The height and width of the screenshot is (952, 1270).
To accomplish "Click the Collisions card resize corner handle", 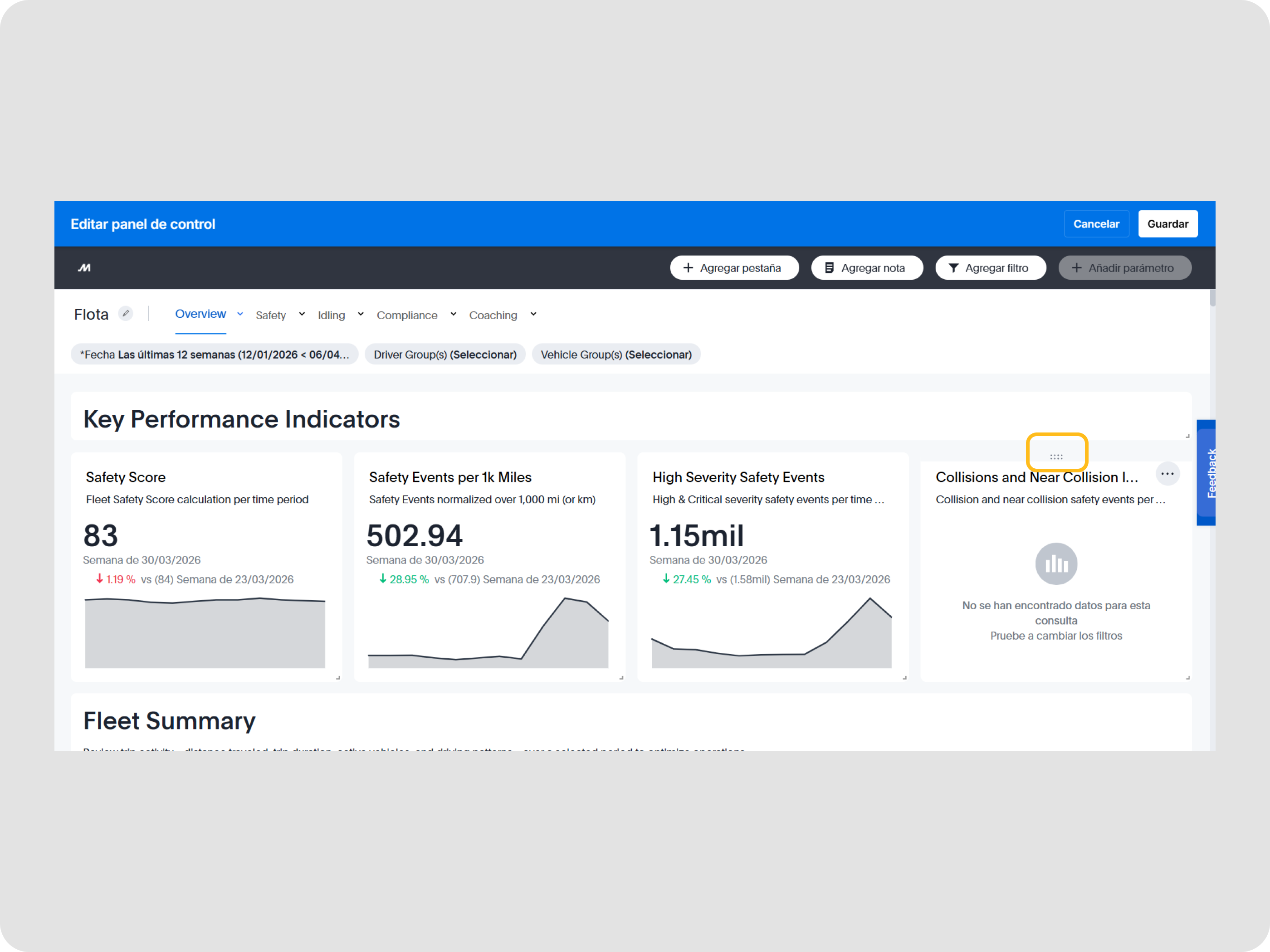I will [x=1187, y=678].
